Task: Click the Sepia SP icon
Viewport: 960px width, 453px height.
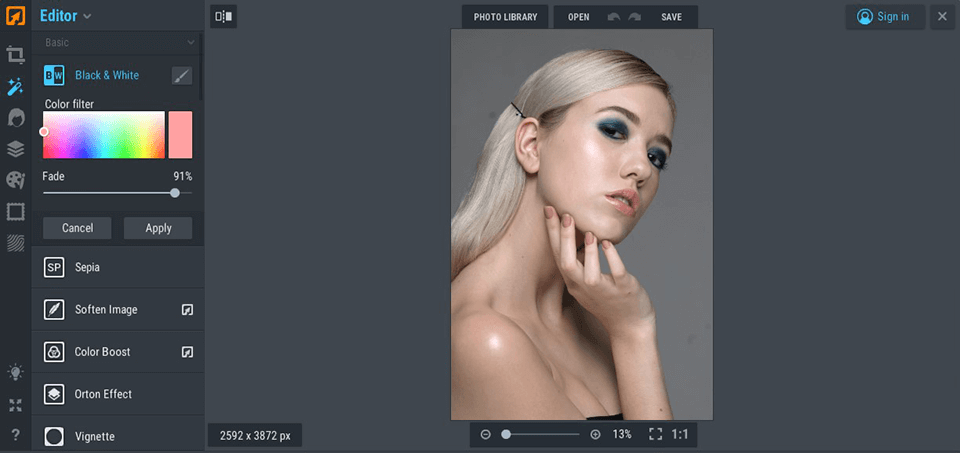Action: (54, 268)
